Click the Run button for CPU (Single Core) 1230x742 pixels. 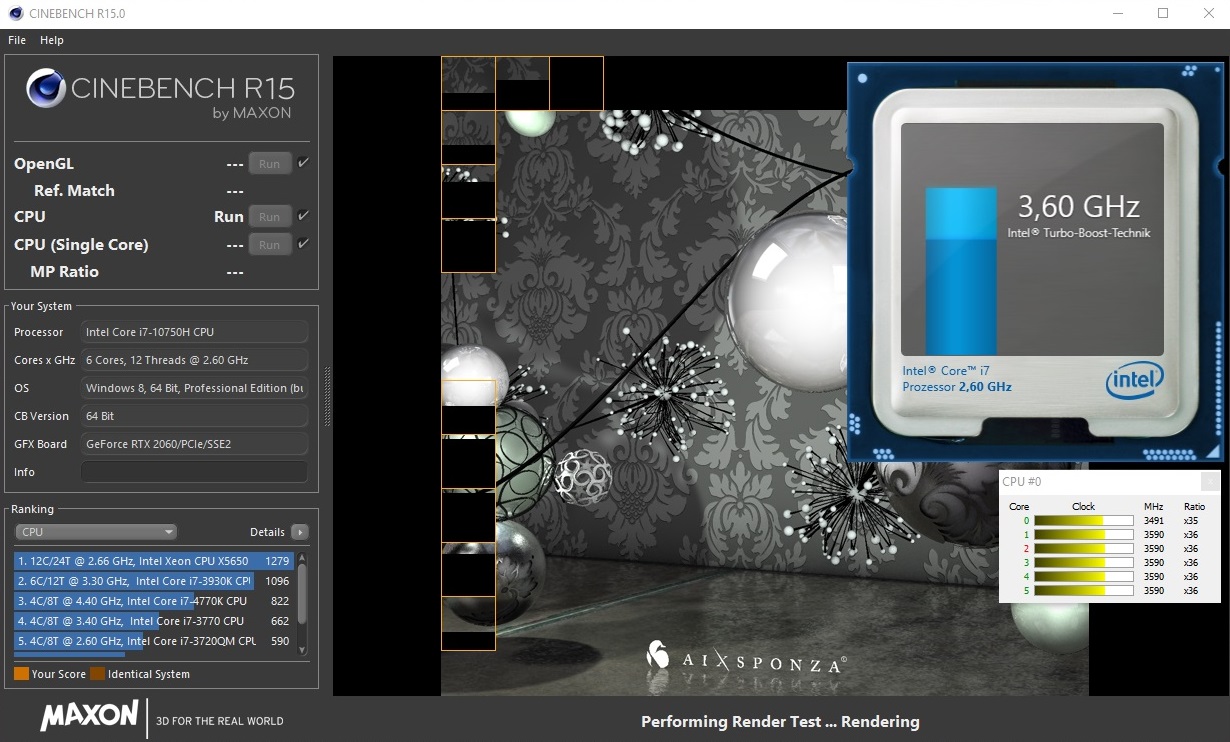pyautogui.click(x=270, y=244)
